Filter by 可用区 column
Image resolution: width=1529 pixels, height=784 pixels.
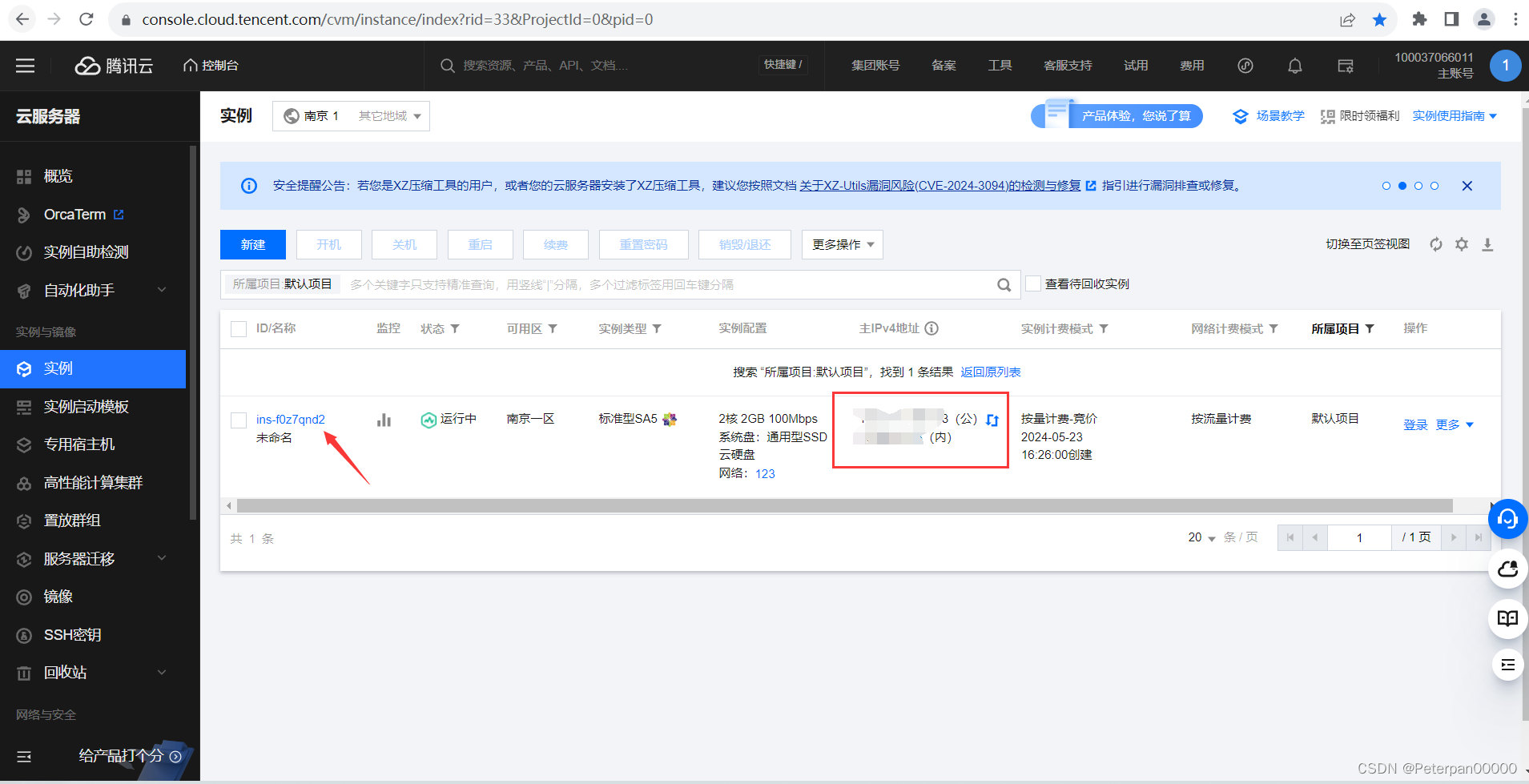[x=553, y=329]
